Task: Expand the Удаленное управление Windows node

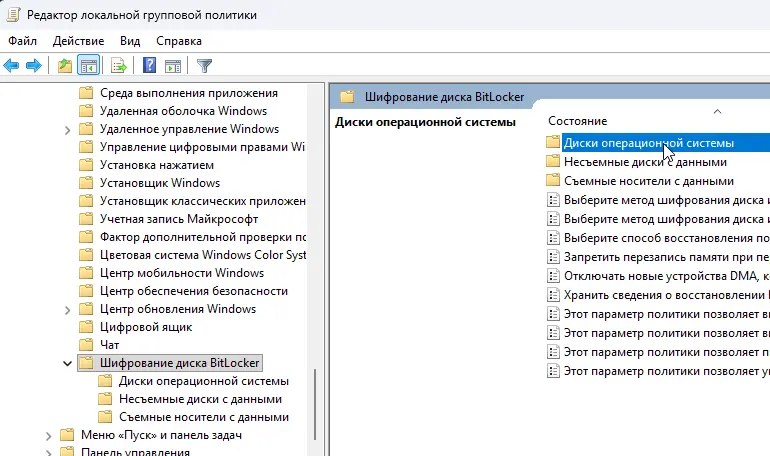Action: [x=67, y=129]
